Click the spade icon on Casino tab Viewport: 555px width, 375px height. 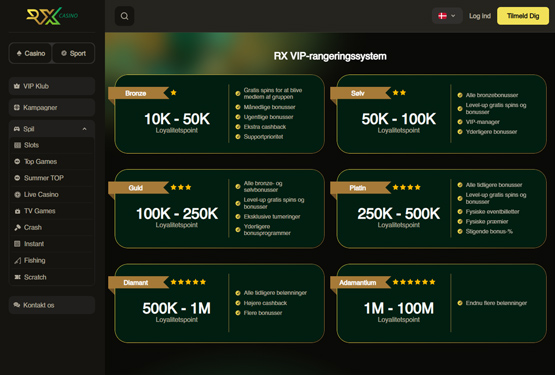pyautogui.click(x=19, y=53)
